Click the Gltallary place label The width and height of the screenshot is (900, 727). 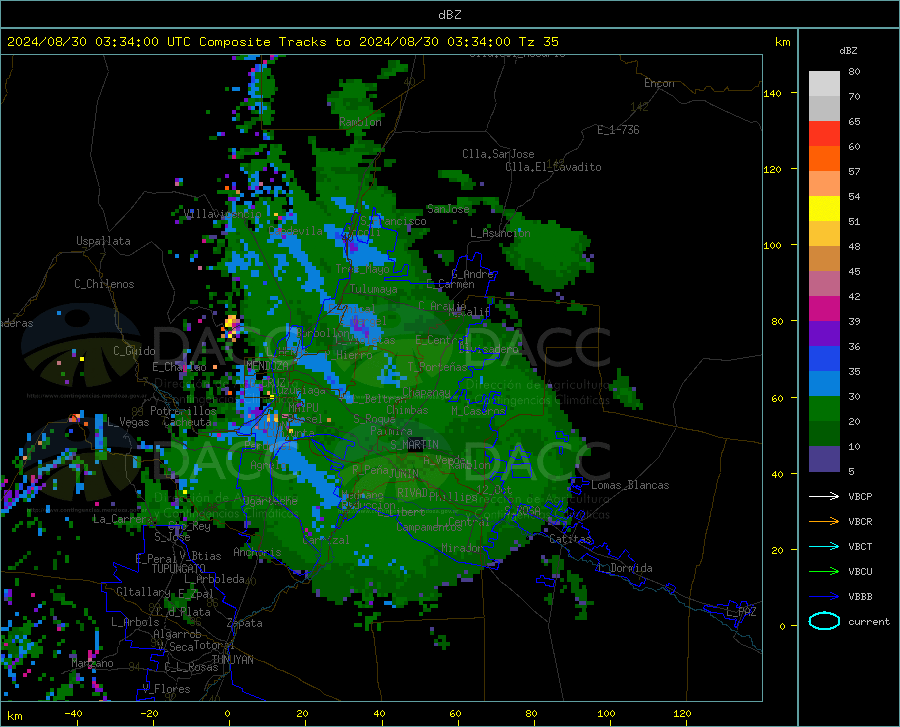(x=143, y=592)
